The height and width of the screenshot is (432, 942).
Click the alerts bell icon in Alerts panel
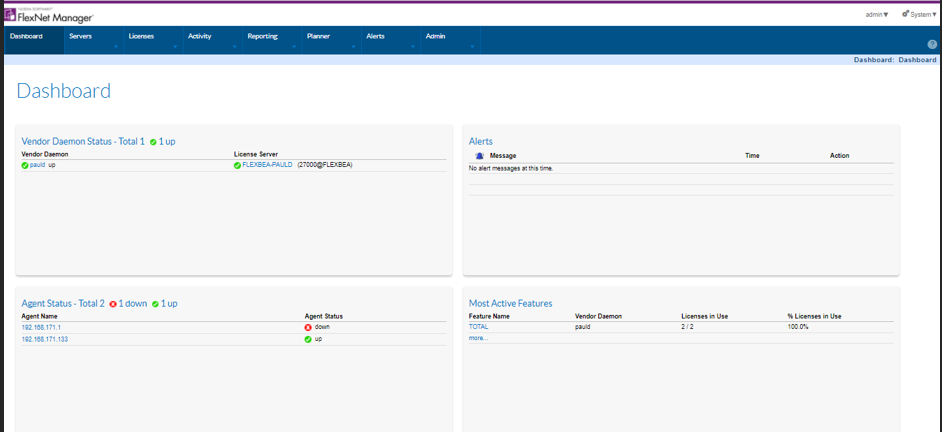coord(479,156)
